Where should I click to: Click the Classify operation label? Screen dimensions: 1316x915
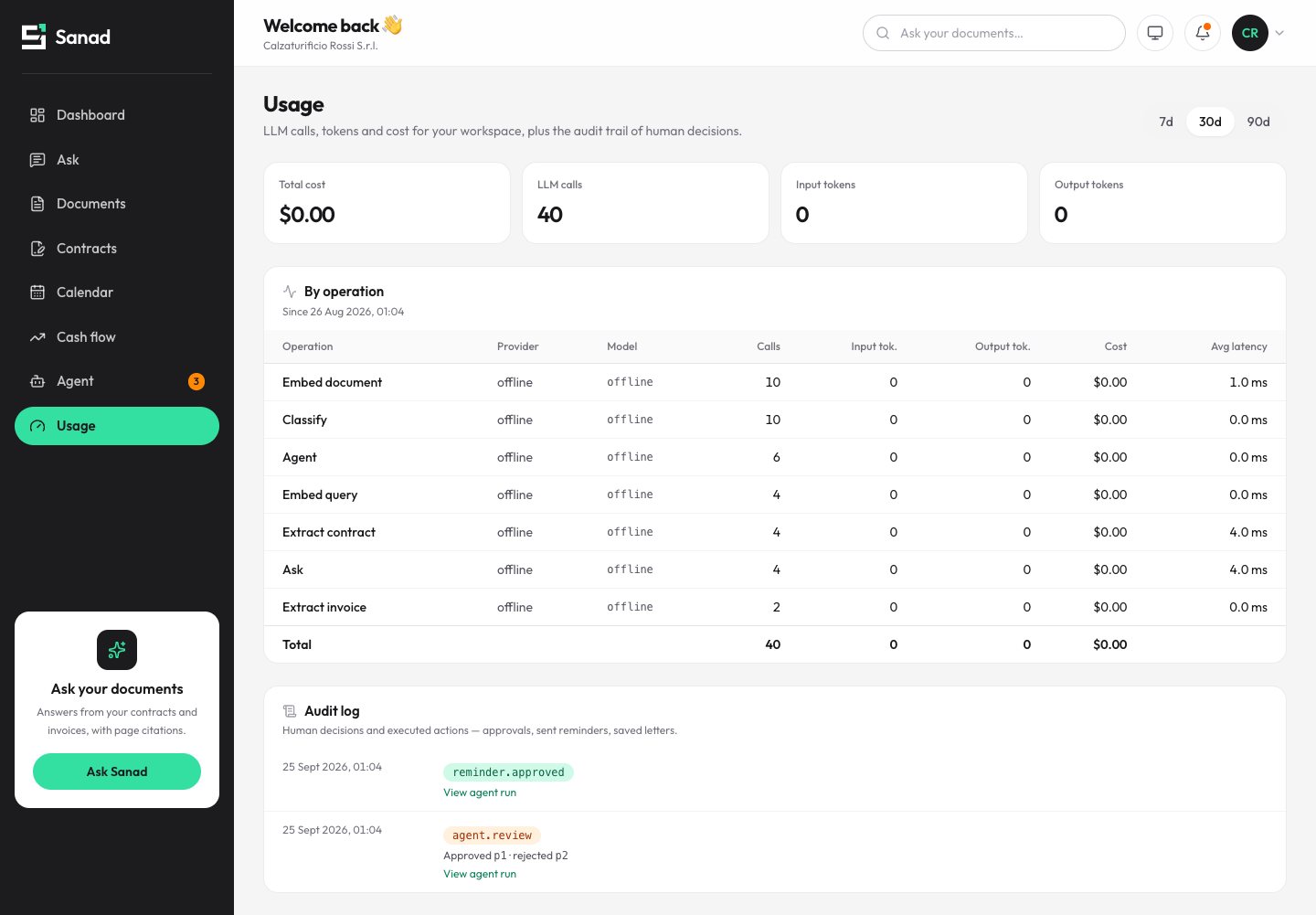click(x=304, y=420)
